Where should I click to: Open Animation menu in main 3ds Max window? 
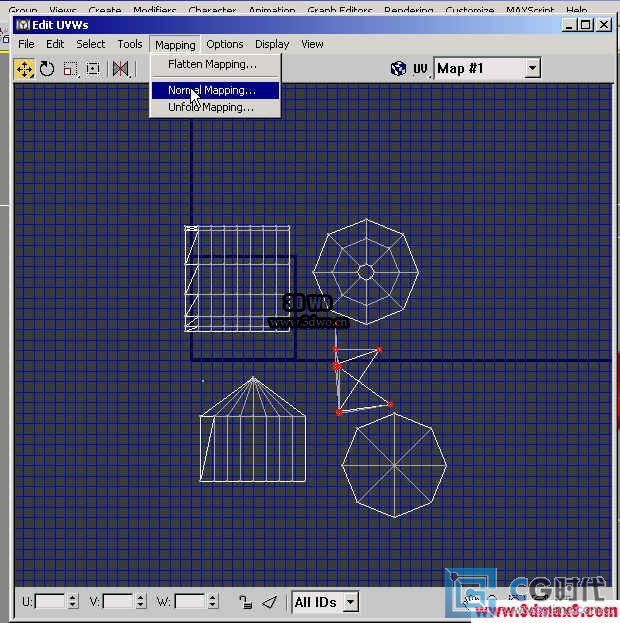272,10
